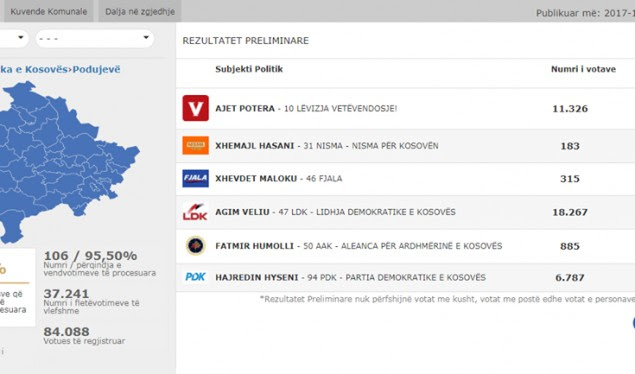
Task: Follow the Podujevë breadcrumb link
Action: (x=96, y=69)
